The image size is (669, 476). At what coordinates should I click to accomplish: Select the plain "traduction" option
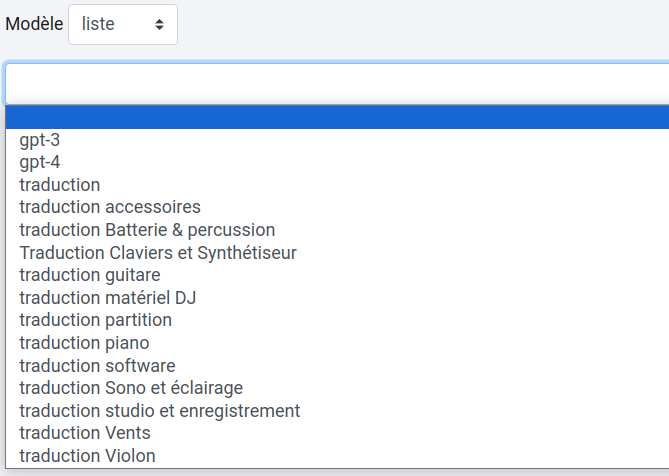60,185
